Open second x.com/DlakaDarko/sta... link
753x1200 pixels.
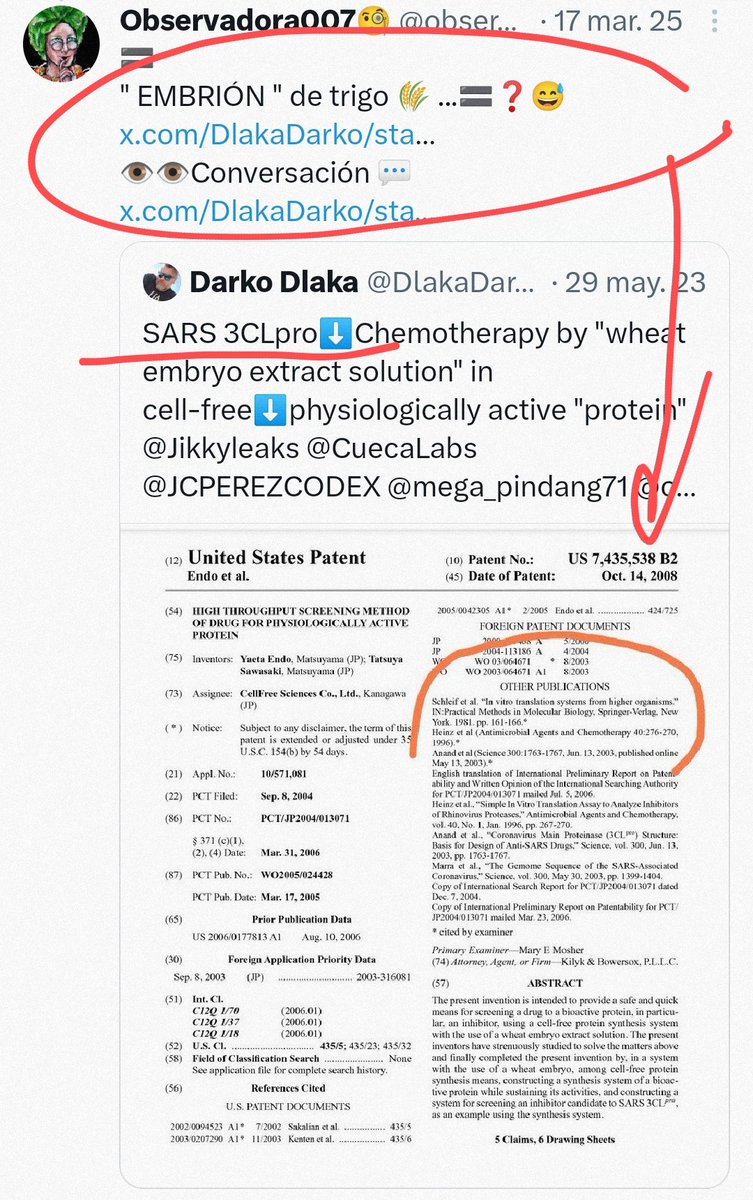click(x=277, y=211)
